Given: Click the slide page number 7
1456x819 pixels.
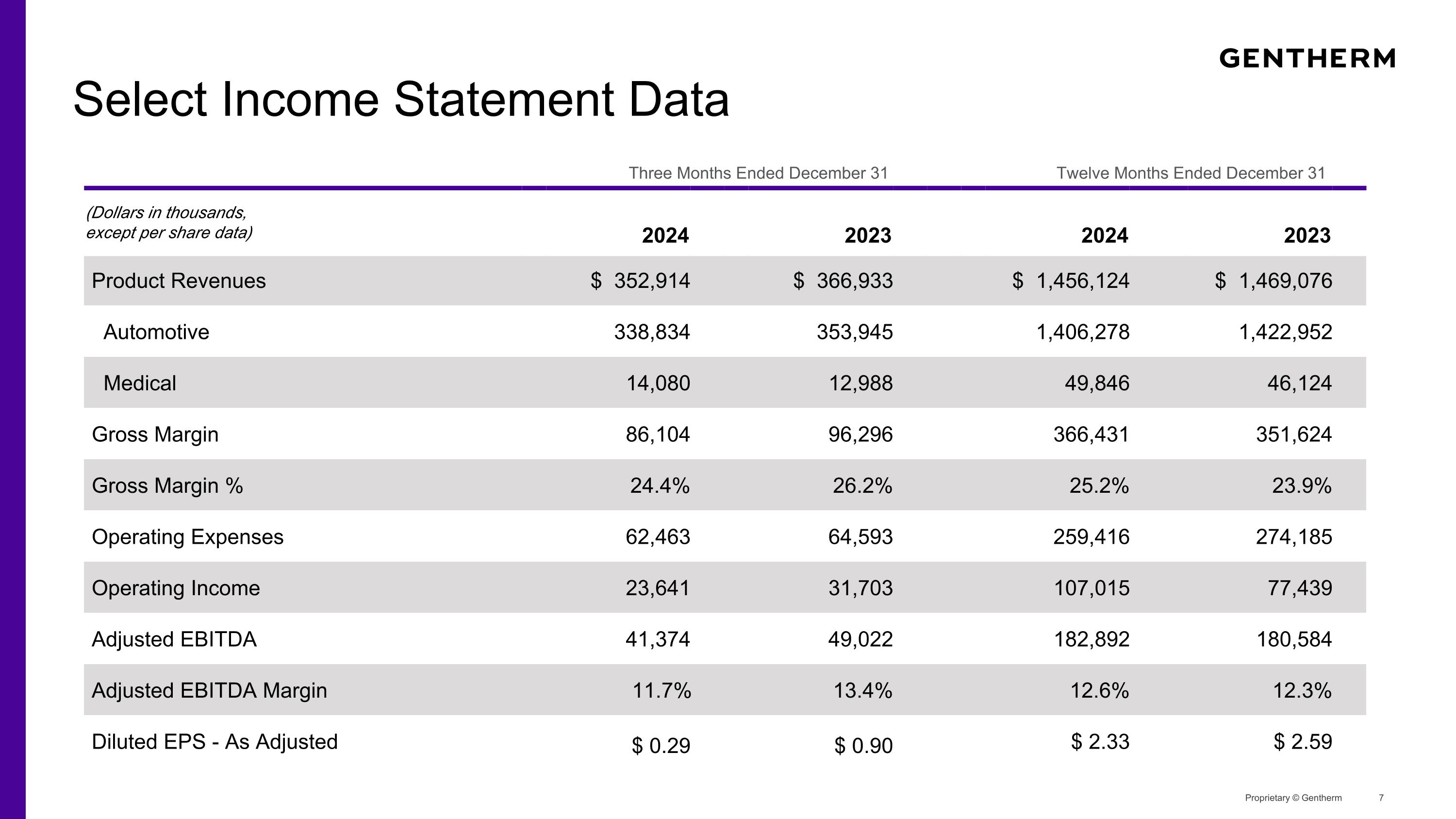Looking at the screenshot, I should [x=1381, y=798].
